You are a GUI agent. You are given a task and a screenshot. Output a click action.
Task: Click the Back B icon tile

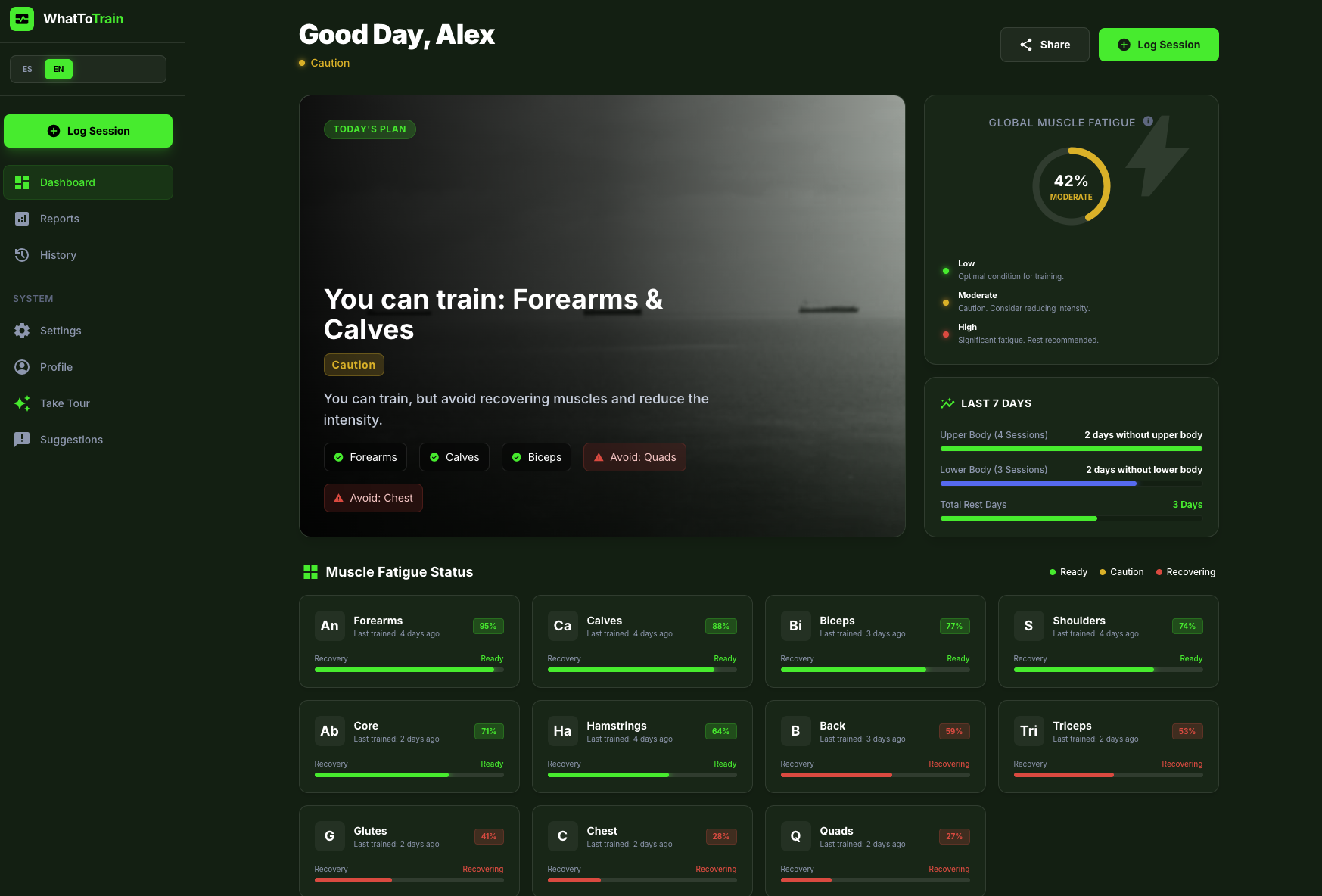(795, 731)
